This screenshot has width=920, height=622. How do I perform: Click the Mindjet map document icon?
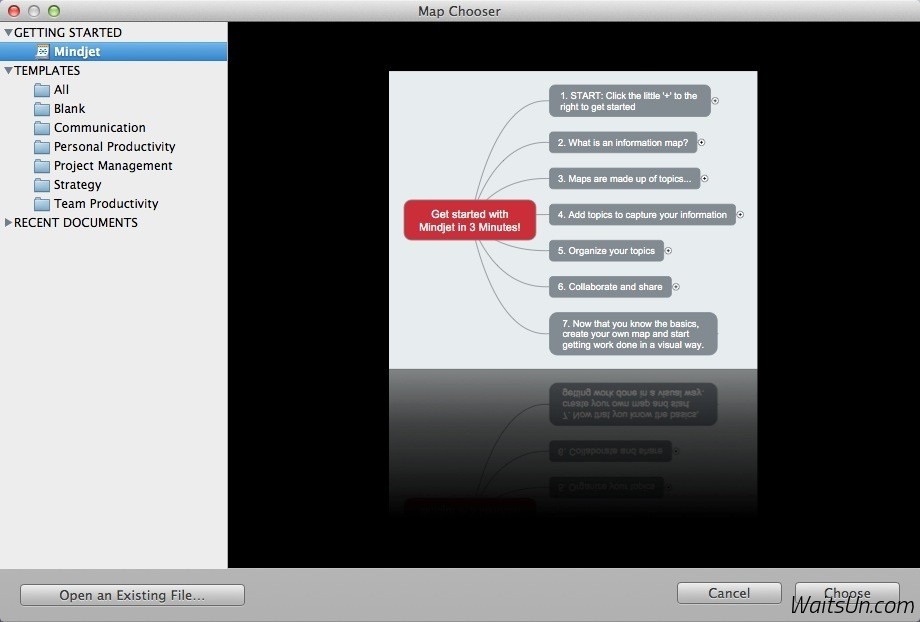tap(42, 52)
